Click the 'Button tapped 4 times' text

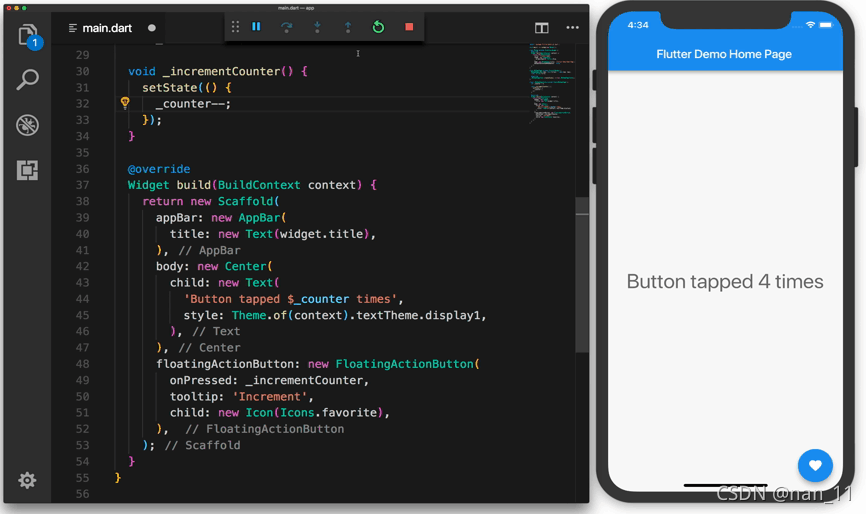tap(725, 282)
